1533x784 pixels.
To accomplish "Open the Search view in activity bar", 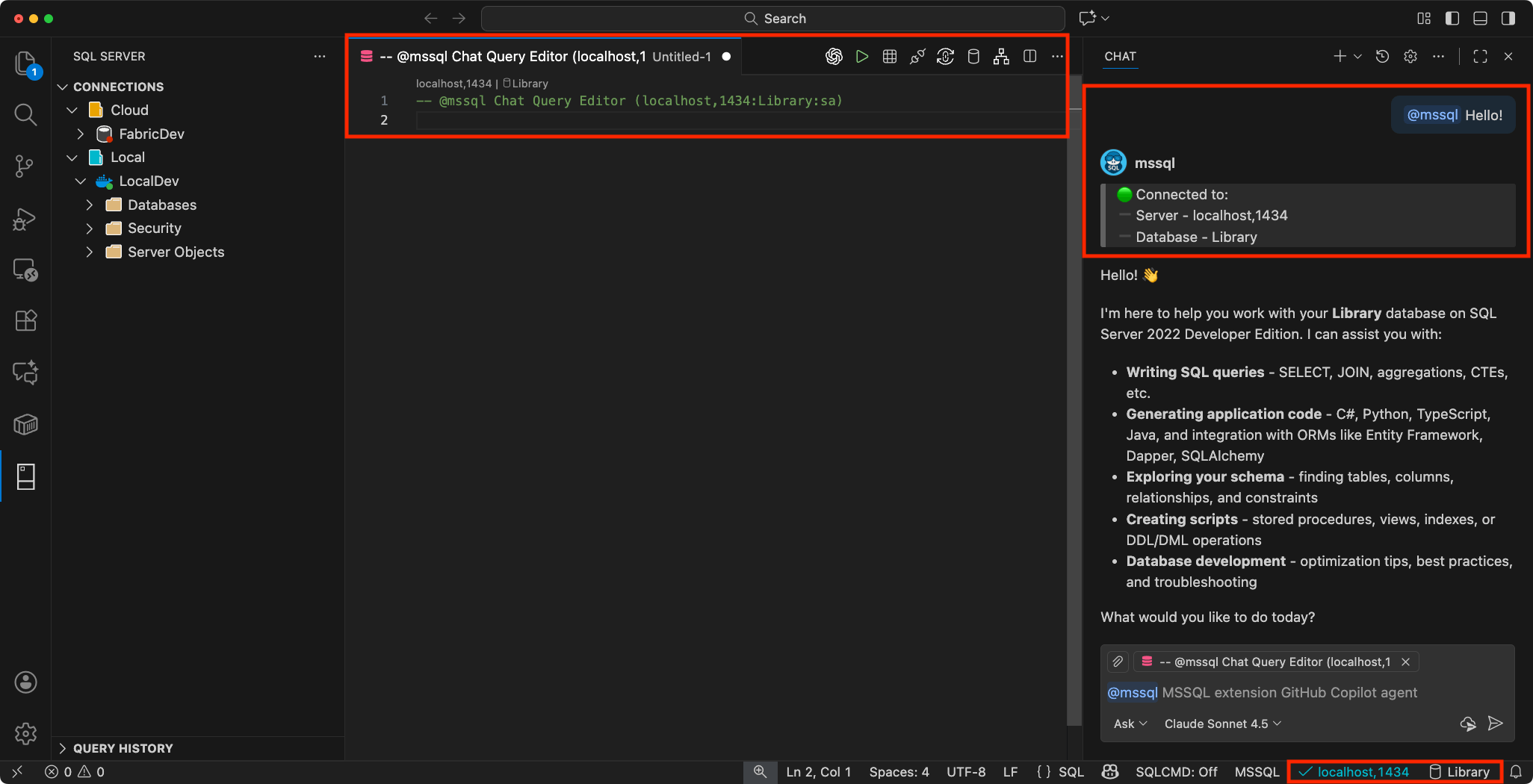I will coord(26,114).
